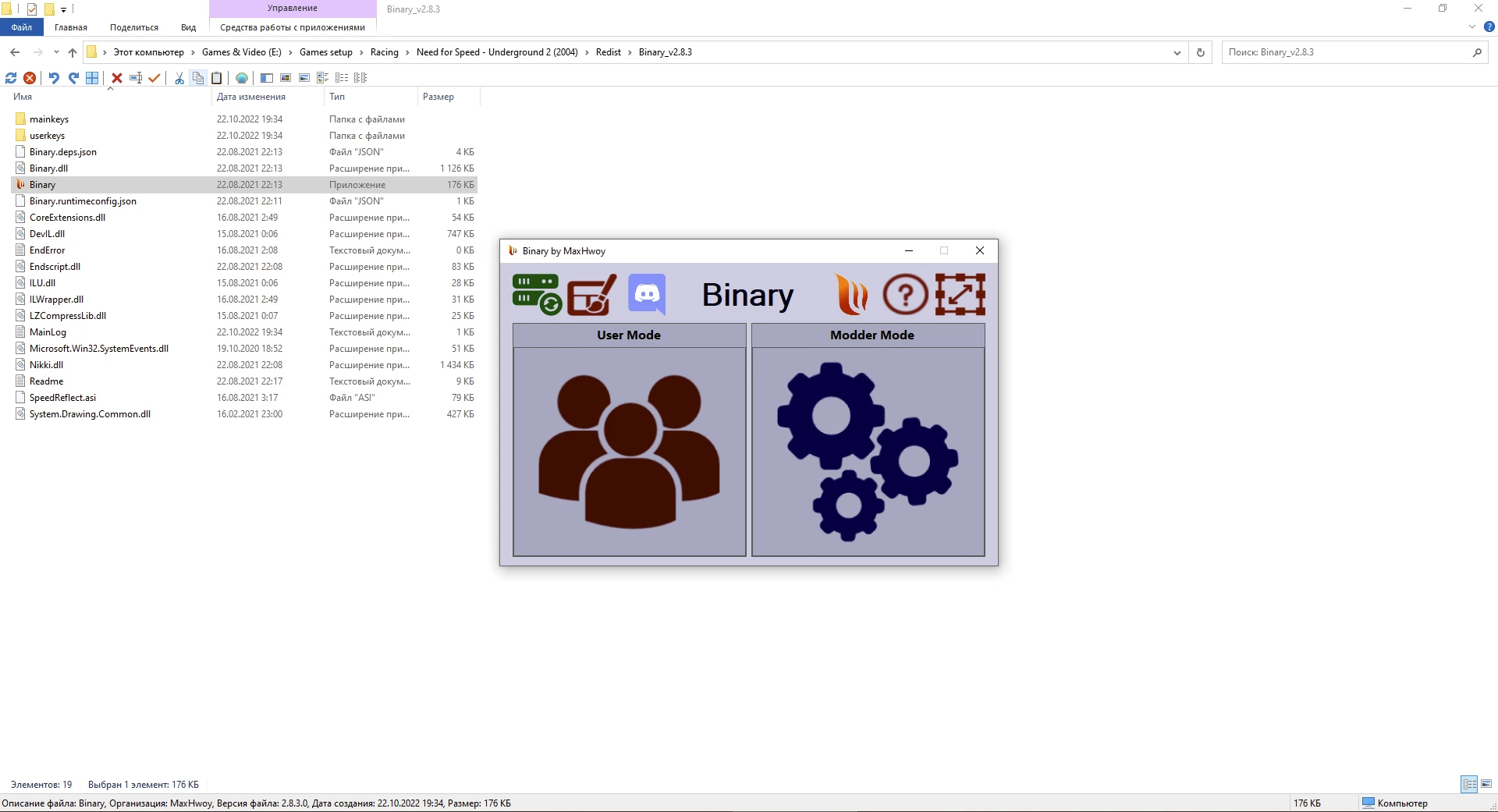Viewport: 1498px width, 812px height.
Task: Click the red X delete icon
Action: [117, 78]
